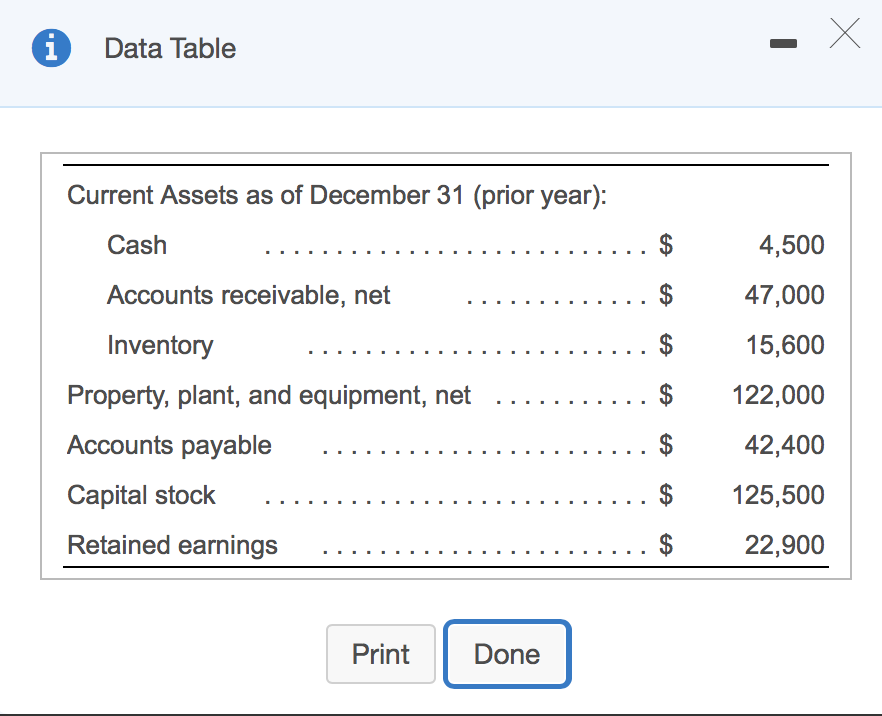This screenshot has width=882, height=716.
Task: Select the Retained earnings label
Action: click(x=171, y=545)
